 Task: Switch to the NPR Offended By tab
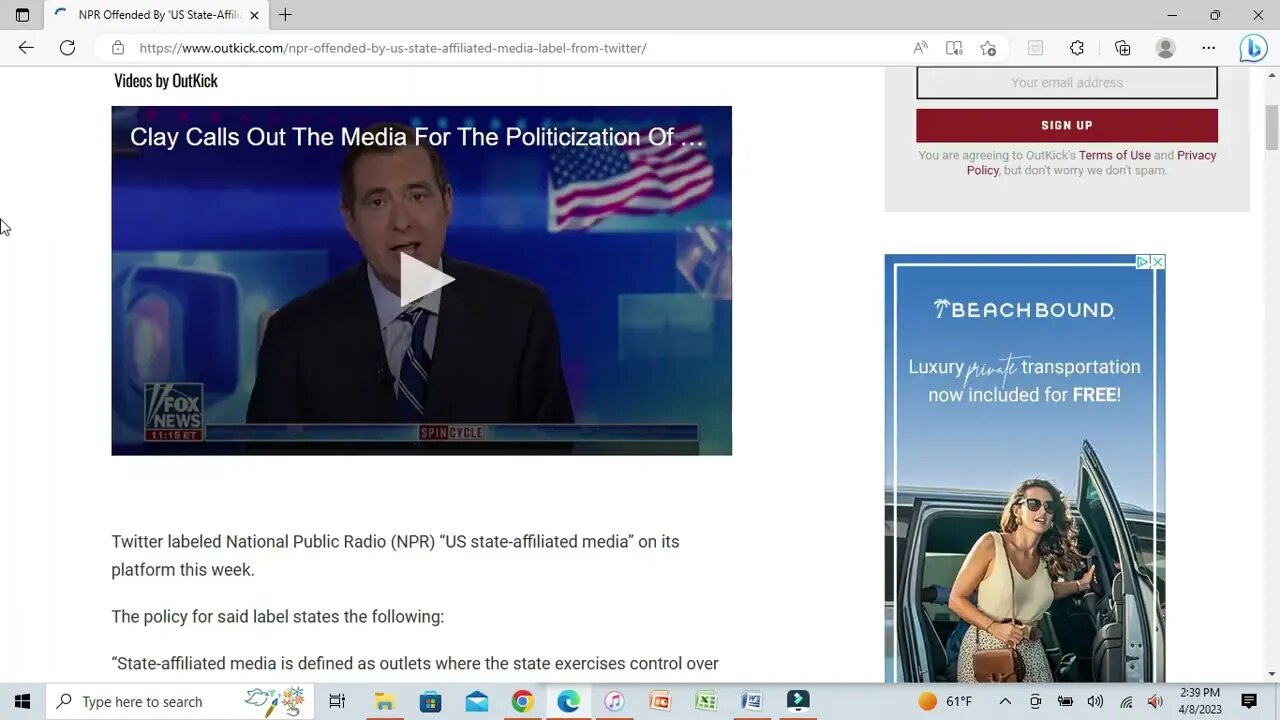tap(158, 15)
